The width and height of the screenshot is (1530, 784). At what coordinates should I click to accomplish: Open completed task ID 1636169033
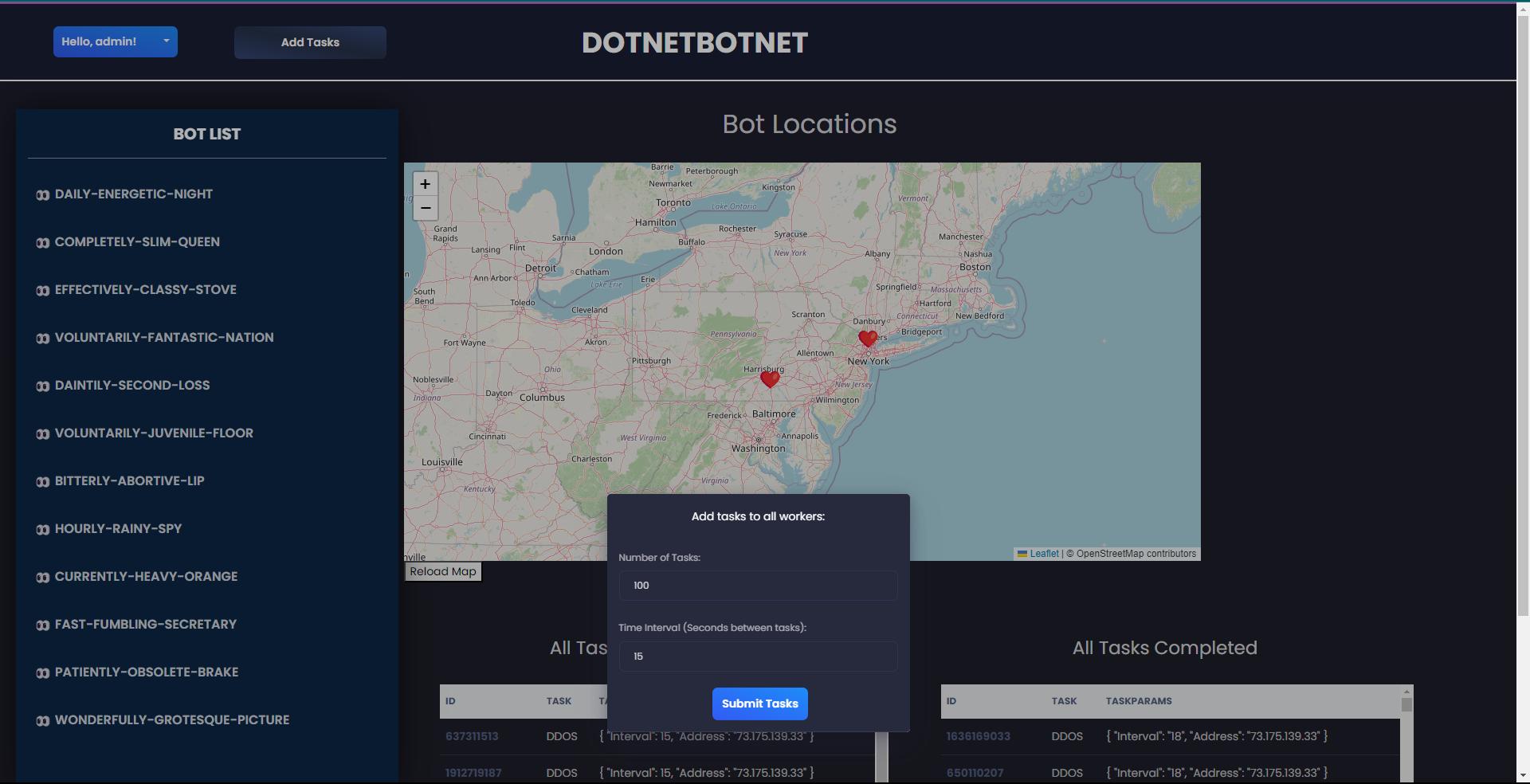(978, 736)
